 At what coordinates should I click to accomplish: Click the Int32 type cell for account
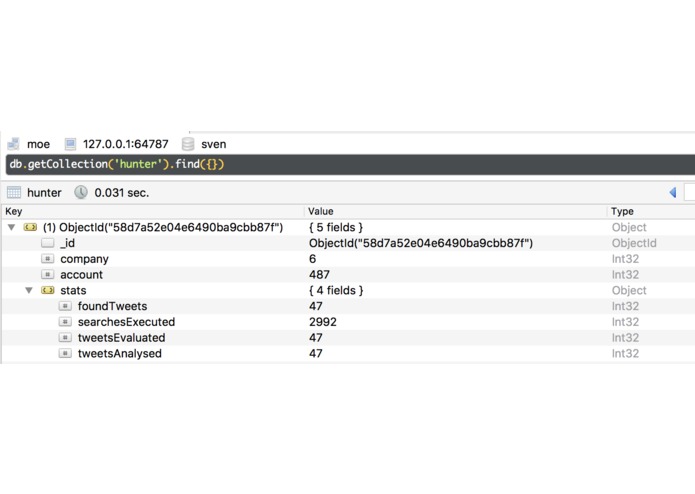click(625, 275)
